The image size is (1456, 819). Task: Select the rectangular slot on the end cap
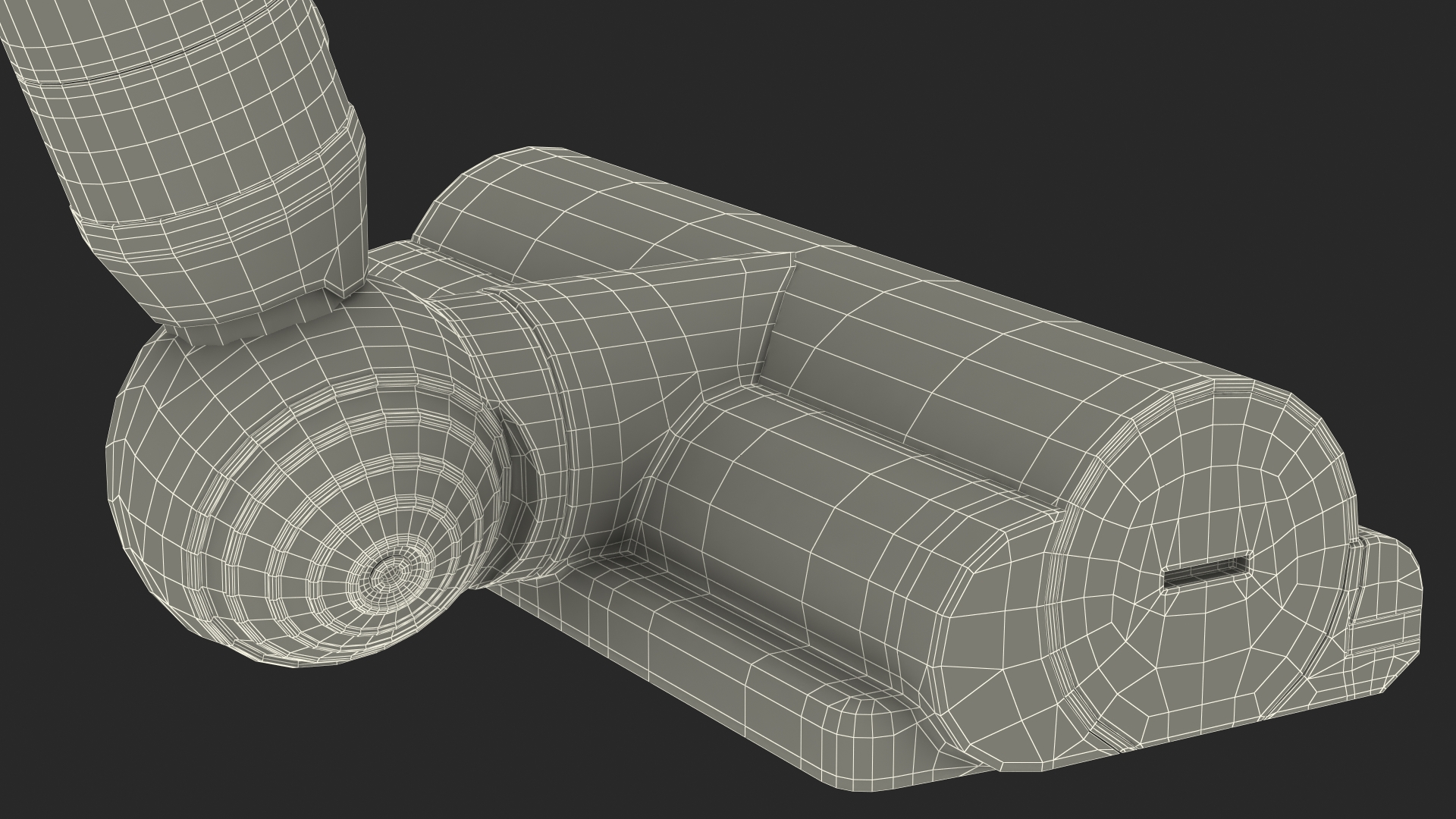click(1205, 573)
